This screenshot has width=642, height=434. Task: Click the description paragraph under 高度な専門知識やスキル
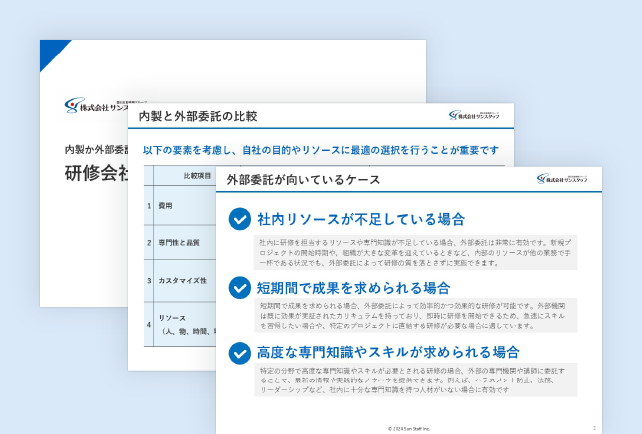tap(415, 380)
